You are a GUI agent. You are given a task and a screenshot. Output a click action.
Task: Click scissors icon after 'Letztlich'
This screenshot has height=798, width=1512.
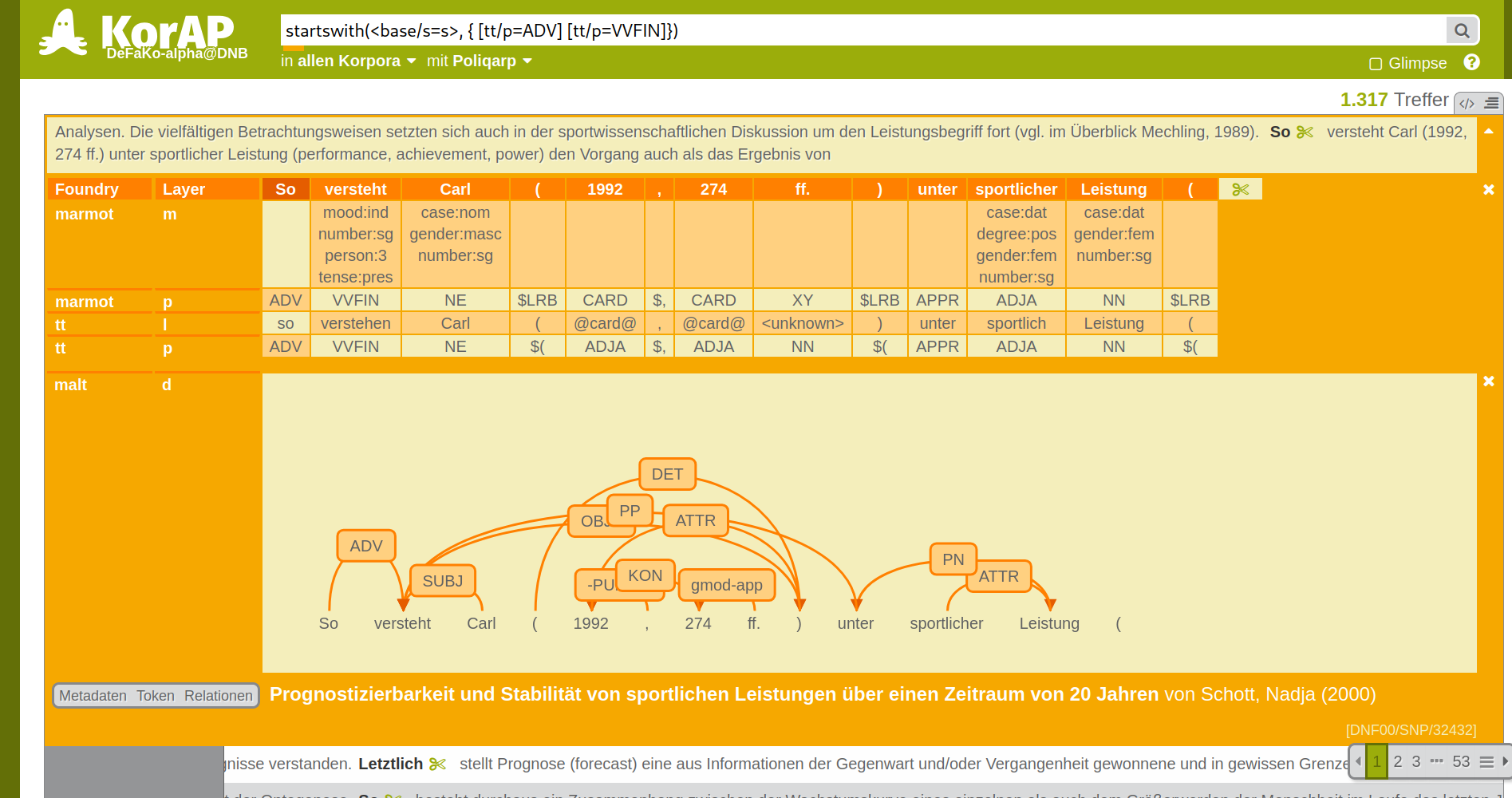point(437,764)
